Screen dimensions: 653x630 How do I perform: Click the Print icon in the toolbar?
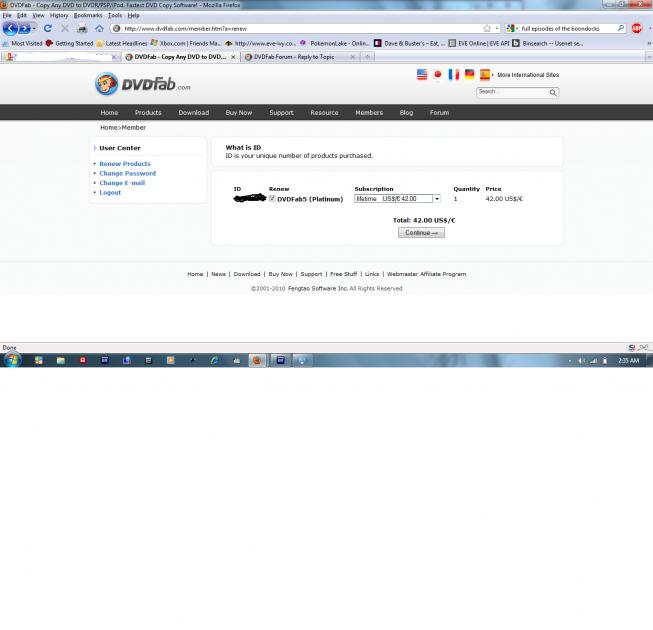click(x=82, y=29)
